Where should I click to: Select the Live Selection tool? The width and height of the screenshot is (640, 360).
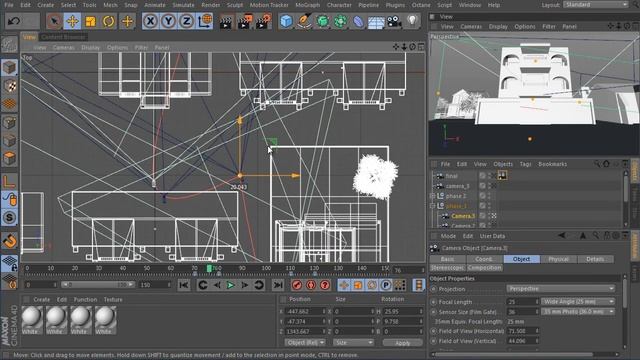(54, 21)
